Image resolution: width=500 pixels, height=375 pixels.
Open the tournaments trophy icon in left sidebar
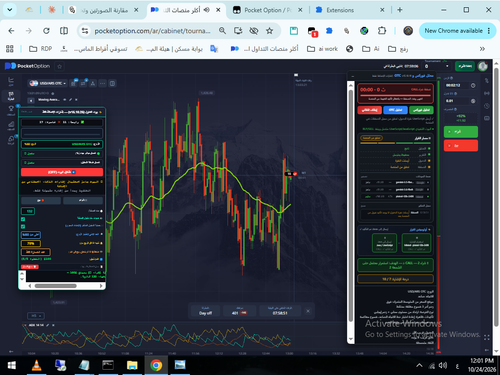pyautogui.click(x=11, y=110)
